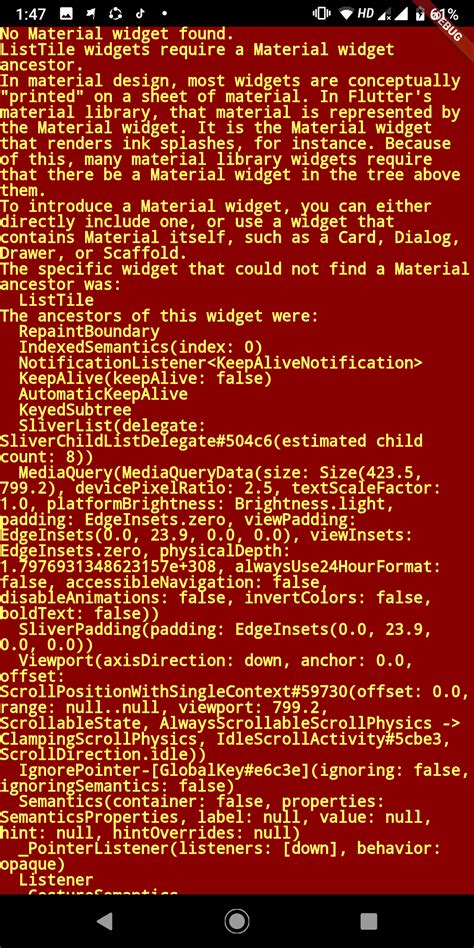Tap the indented 'ListTile' widget name line
474x948 pixels.
[56, 300]
